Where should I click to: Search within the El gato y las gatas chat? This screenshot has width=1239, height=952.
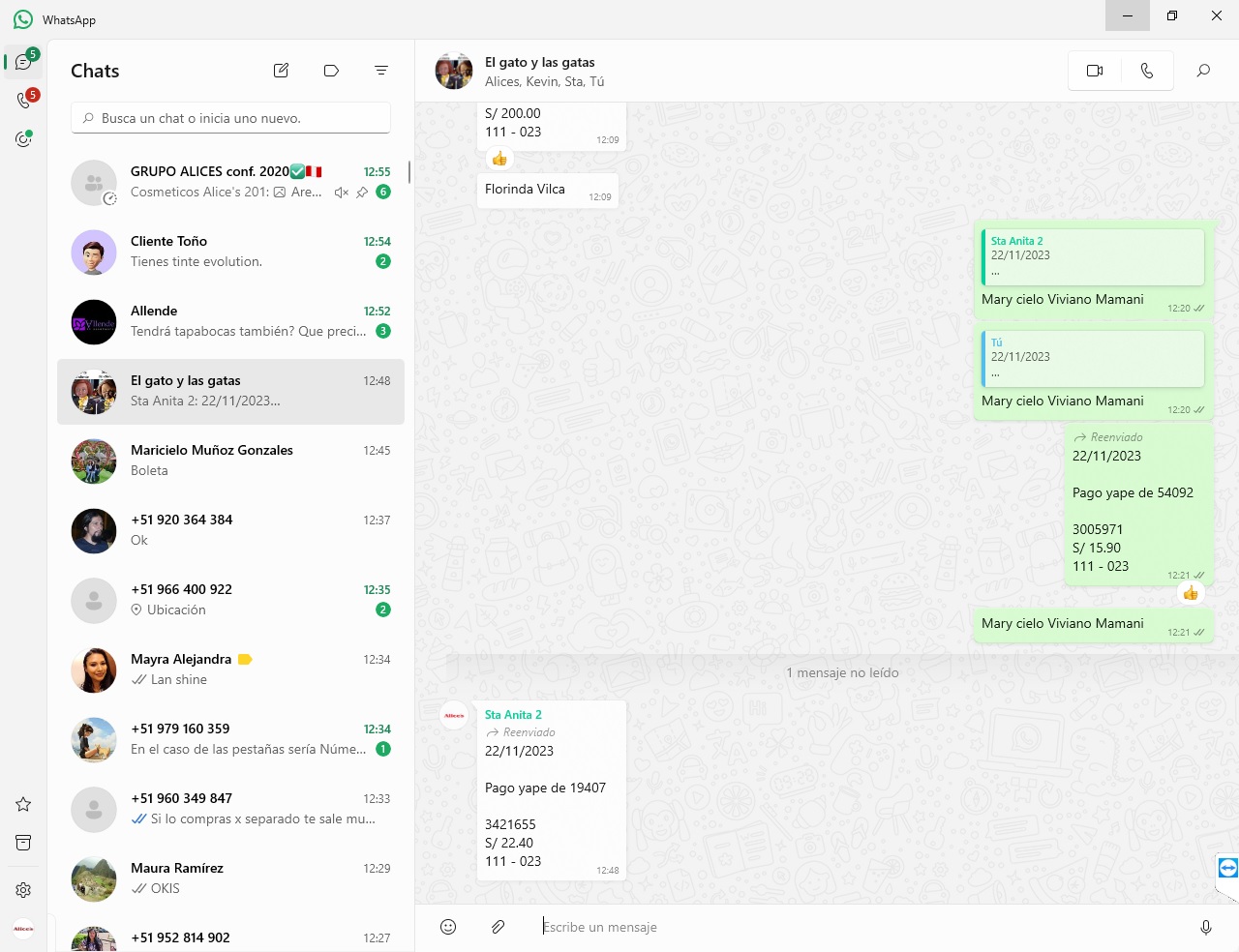pos(1203,71)
